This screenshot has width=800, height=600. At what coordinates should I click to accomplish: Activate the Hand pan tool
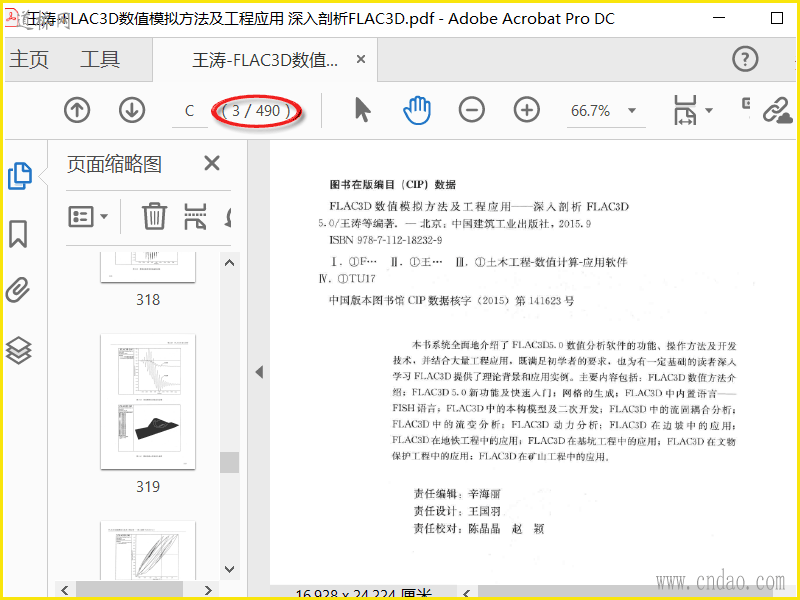click(x=417, y=110)
